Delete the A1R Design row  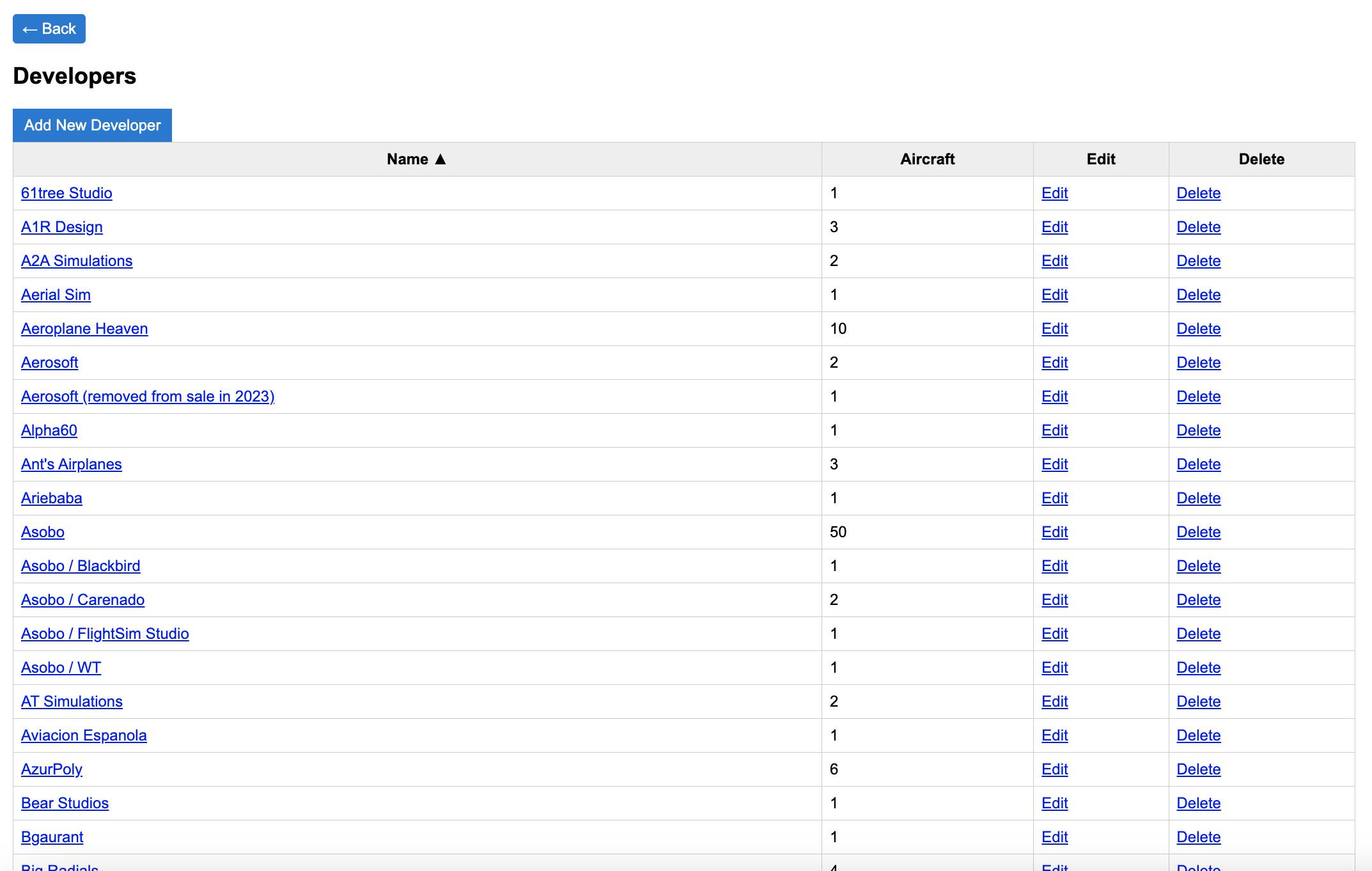[x=1198, y=227]
